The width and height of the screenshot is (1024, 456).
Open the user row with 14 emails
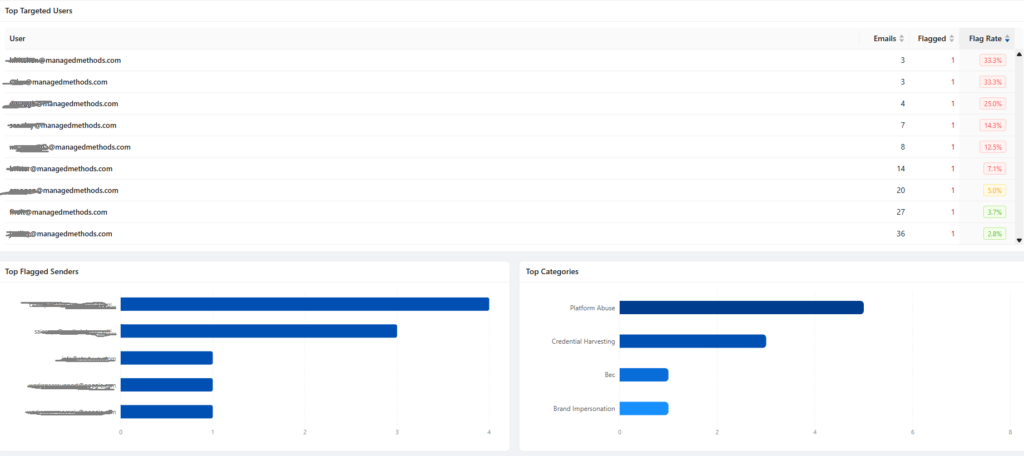[509, 169]
